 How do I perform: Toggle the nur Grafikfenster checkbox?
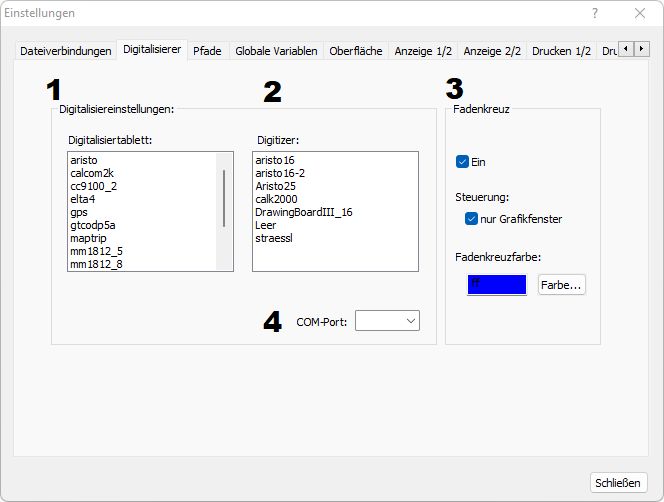point(472,219)
